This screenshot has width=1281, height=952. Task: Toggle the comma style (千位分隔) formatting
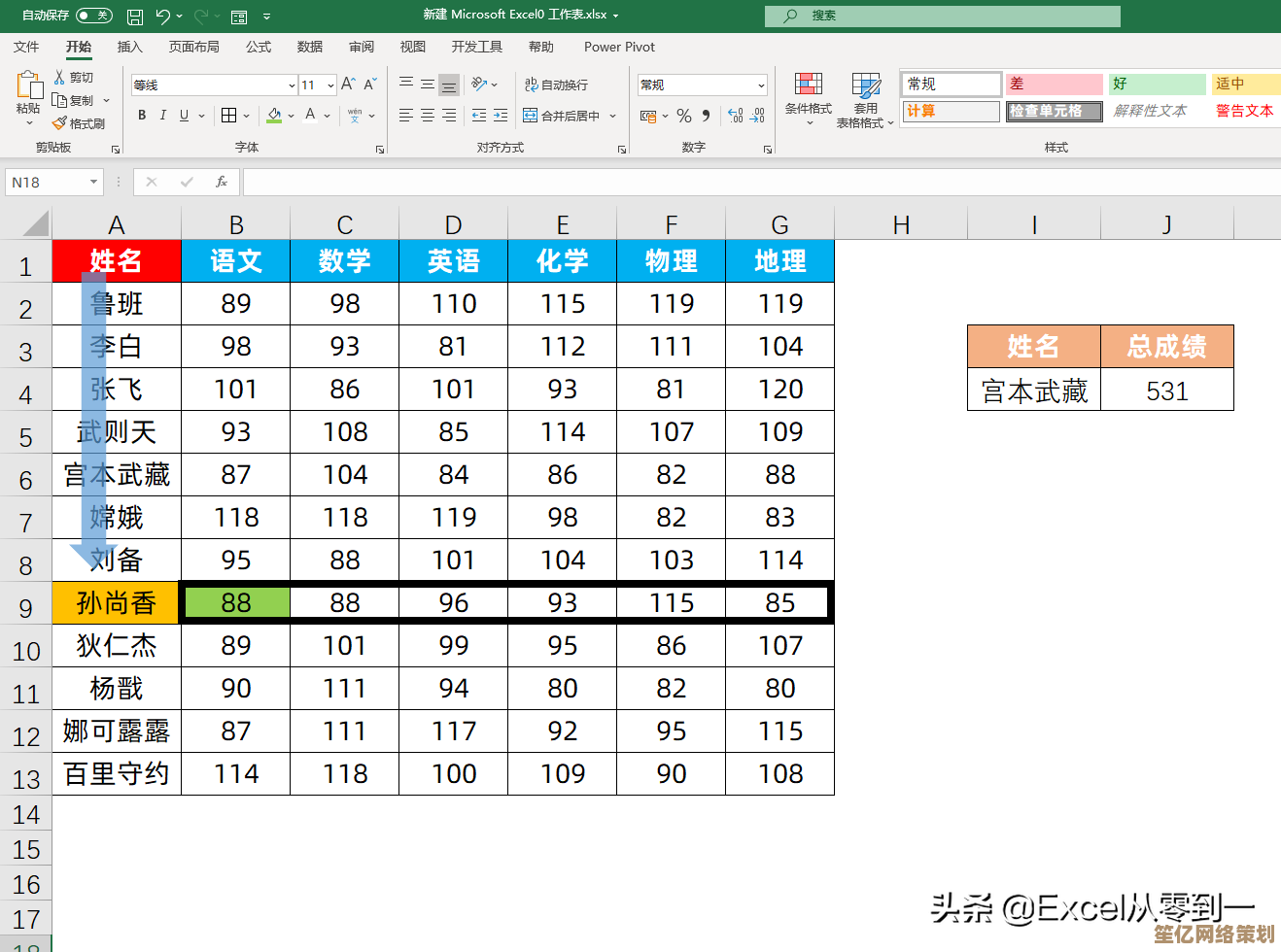point(707,117)
